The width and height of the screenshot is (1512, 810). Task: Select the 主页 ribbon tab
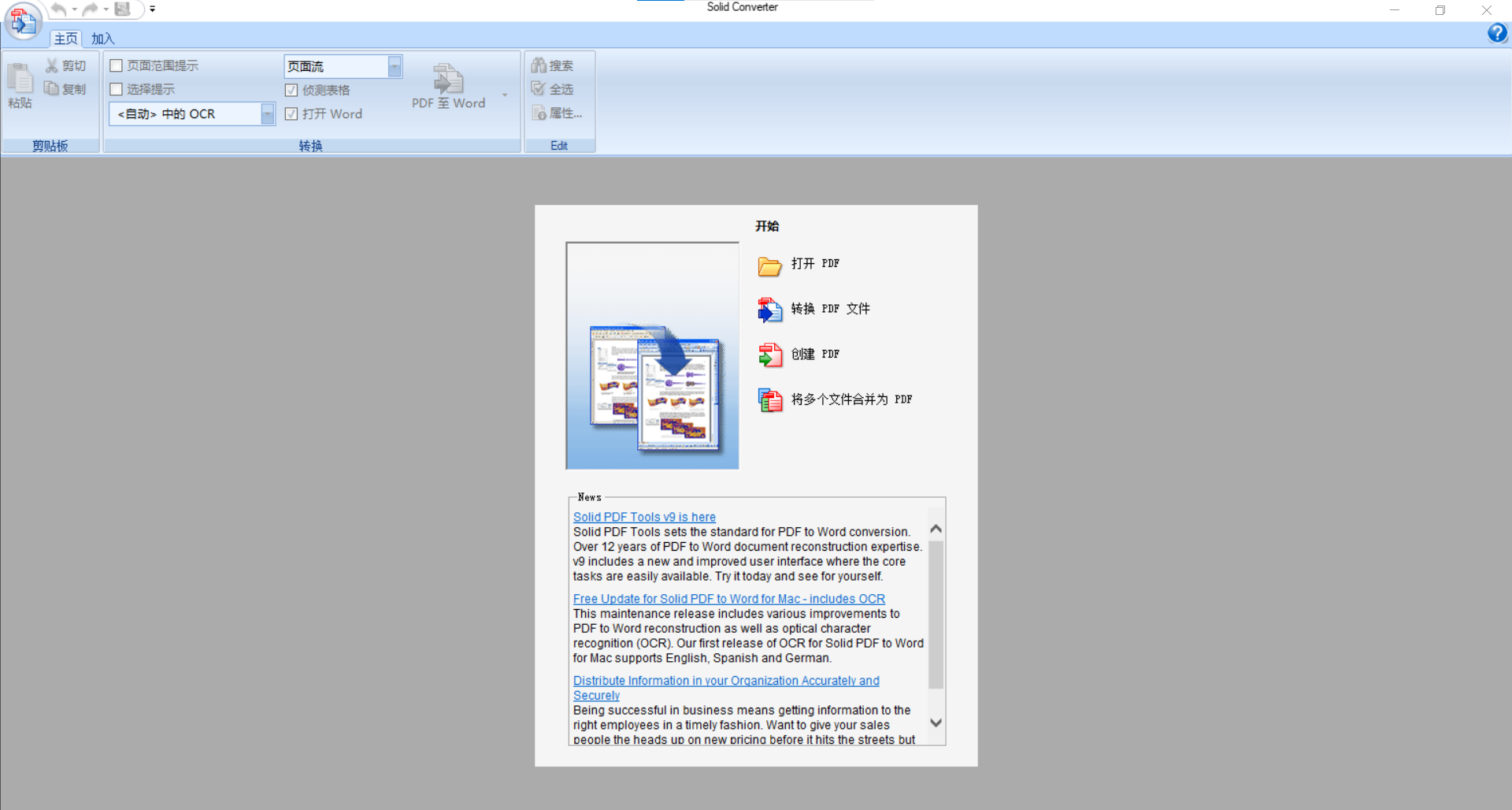click(65, 39)
